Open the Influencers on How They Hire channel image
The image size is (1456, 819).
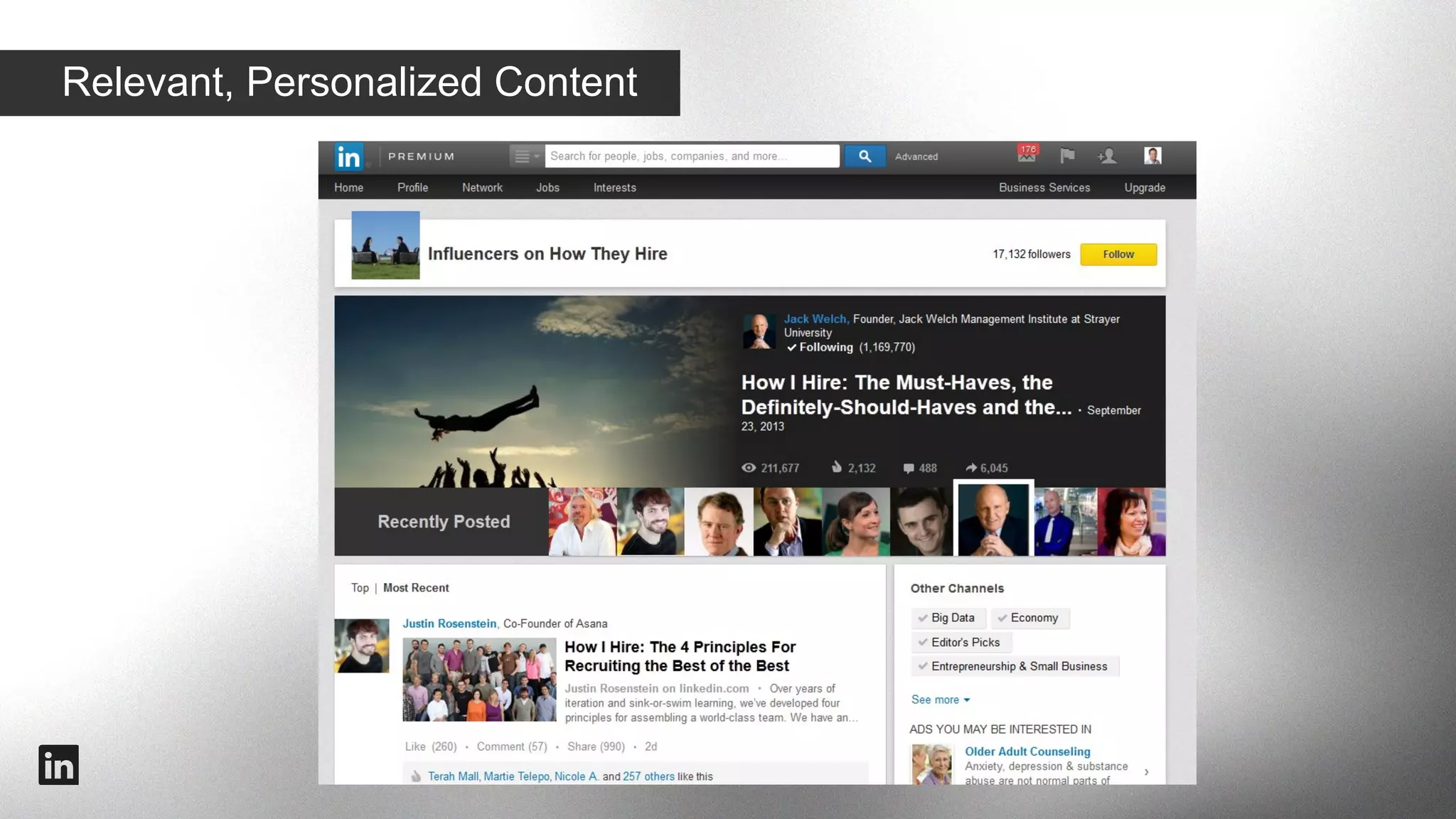point(385,245)
